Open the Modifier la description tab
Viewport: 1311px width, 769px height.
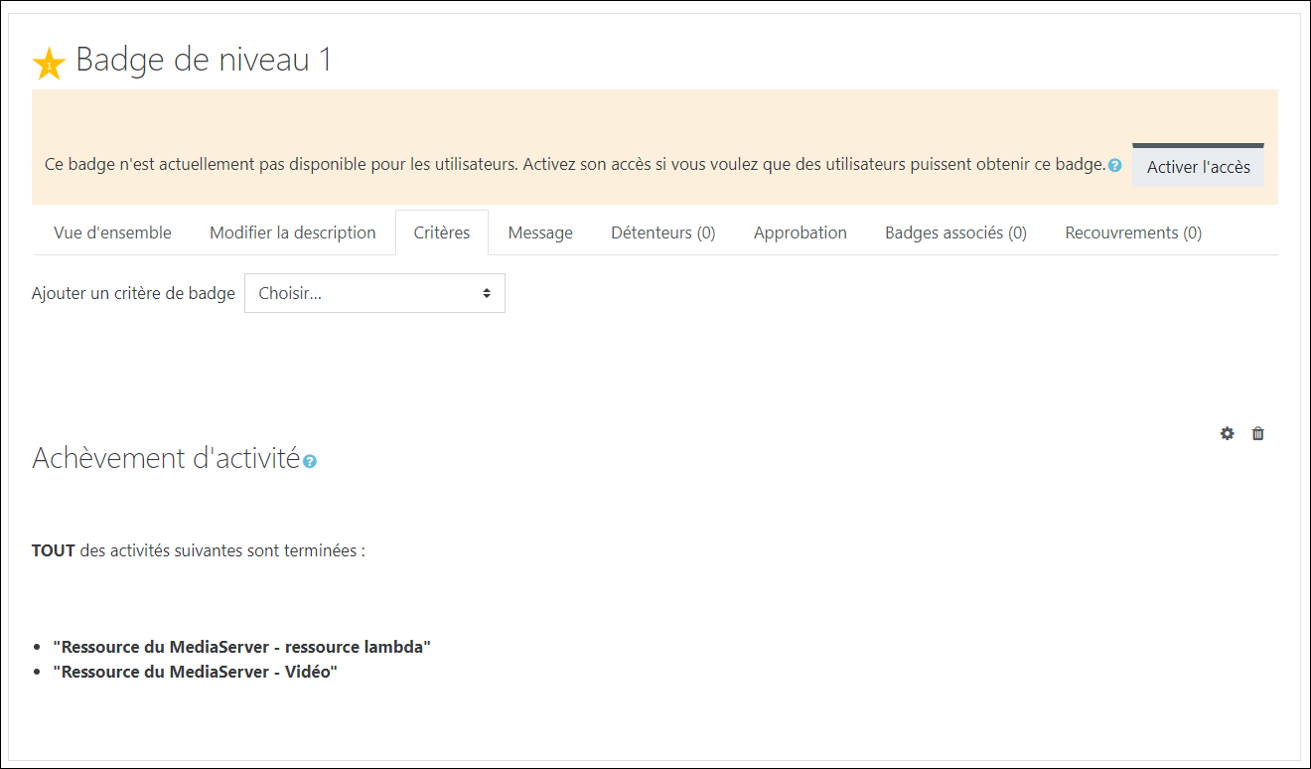[x=292, y=233]
